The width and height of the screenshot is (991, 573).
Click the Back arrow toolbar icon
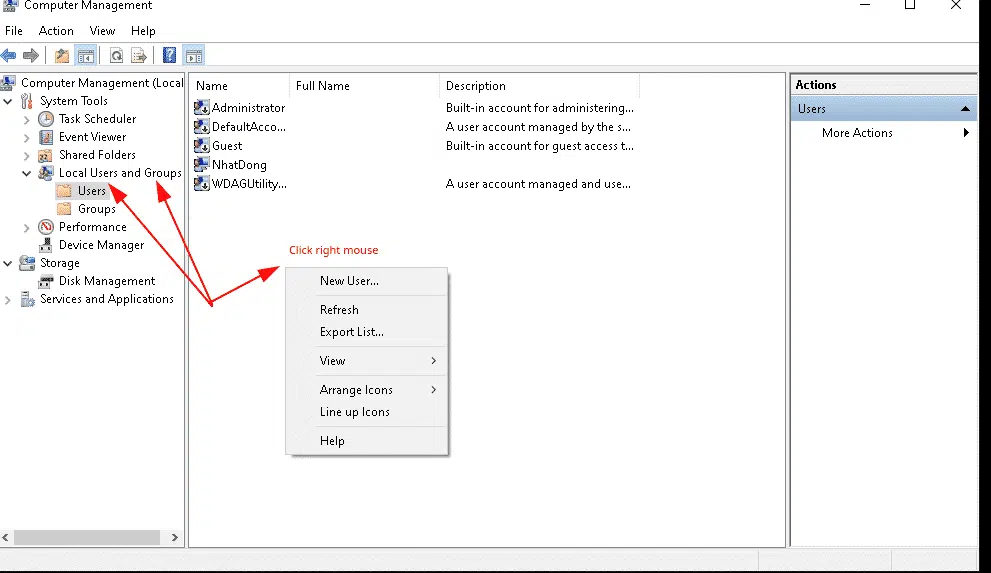(x=9, y=56)
